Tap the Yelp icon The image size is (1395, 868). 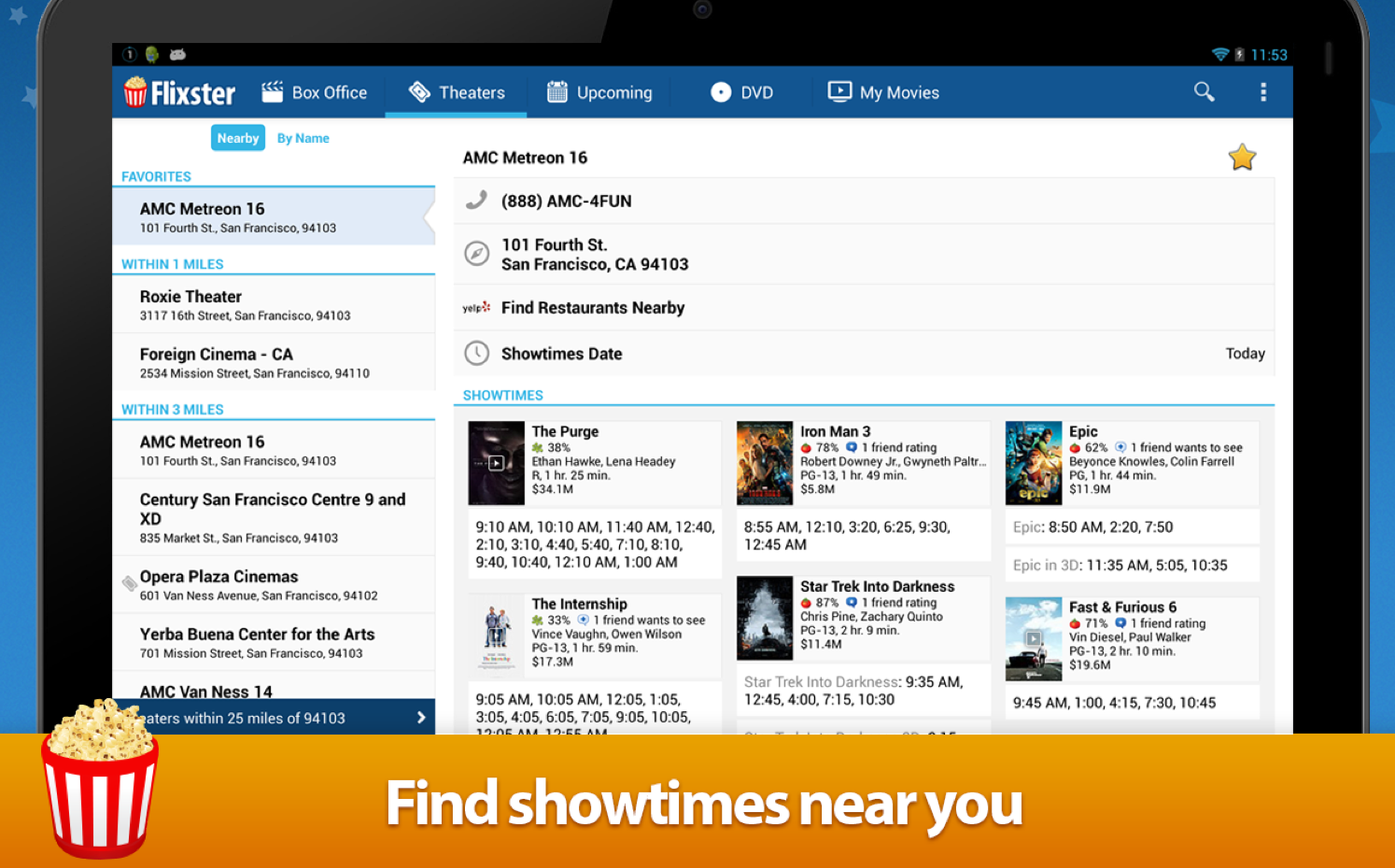coord(476,307)
